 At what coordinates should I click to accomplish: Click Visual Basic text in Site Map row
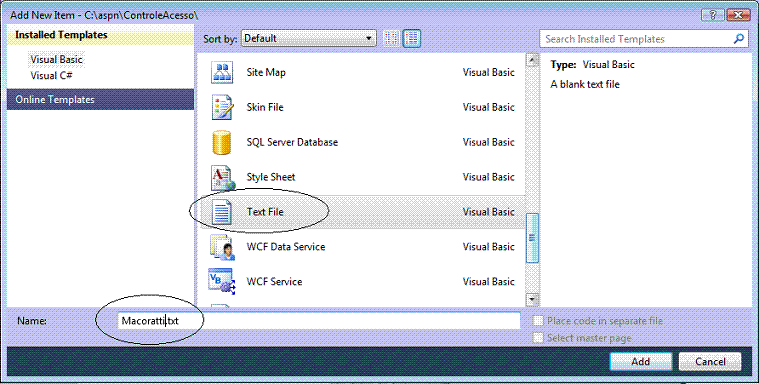coord(488,73)
